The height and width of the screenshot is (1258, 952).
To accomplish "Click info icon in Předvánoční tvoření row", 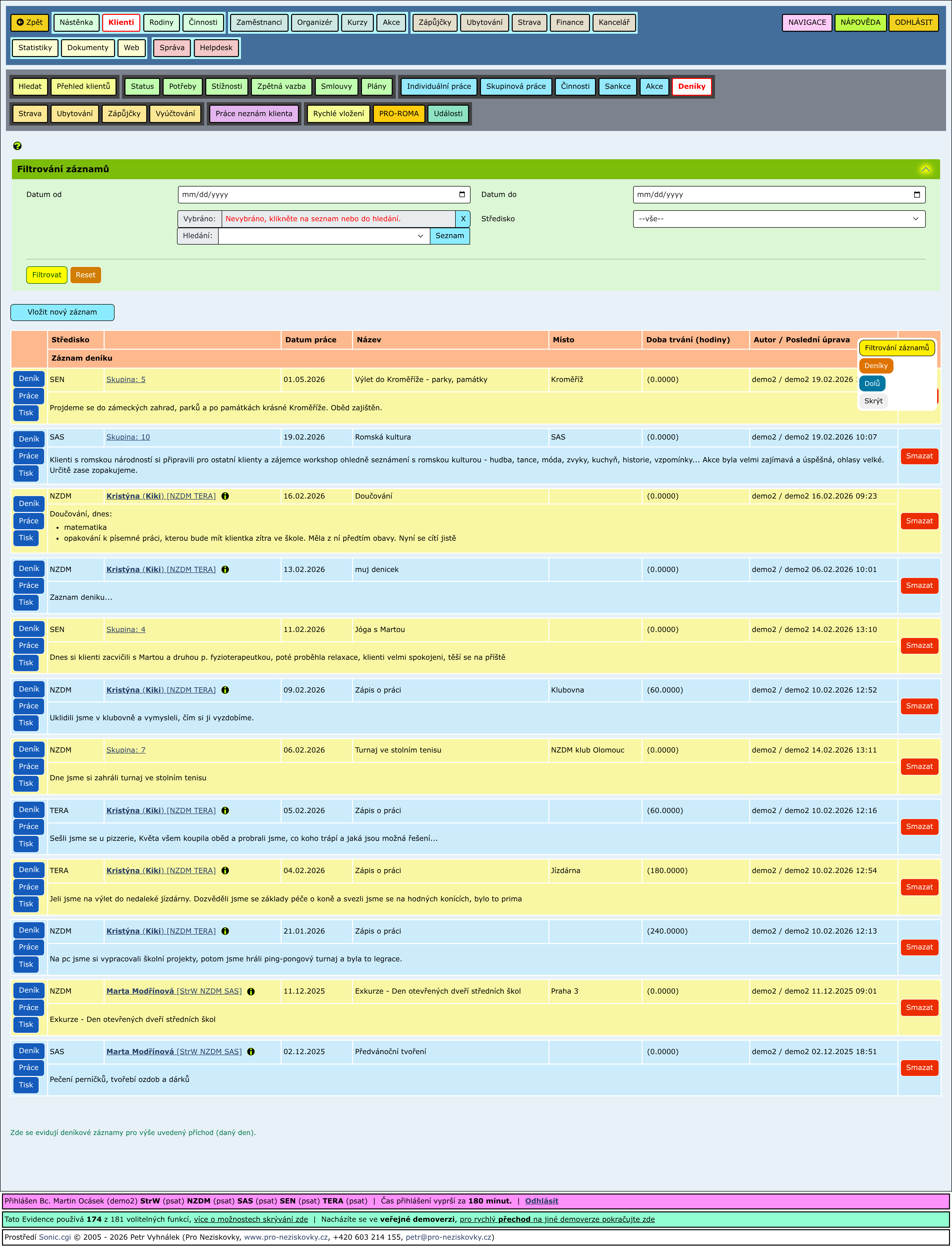I will [x=251, y=1052].
